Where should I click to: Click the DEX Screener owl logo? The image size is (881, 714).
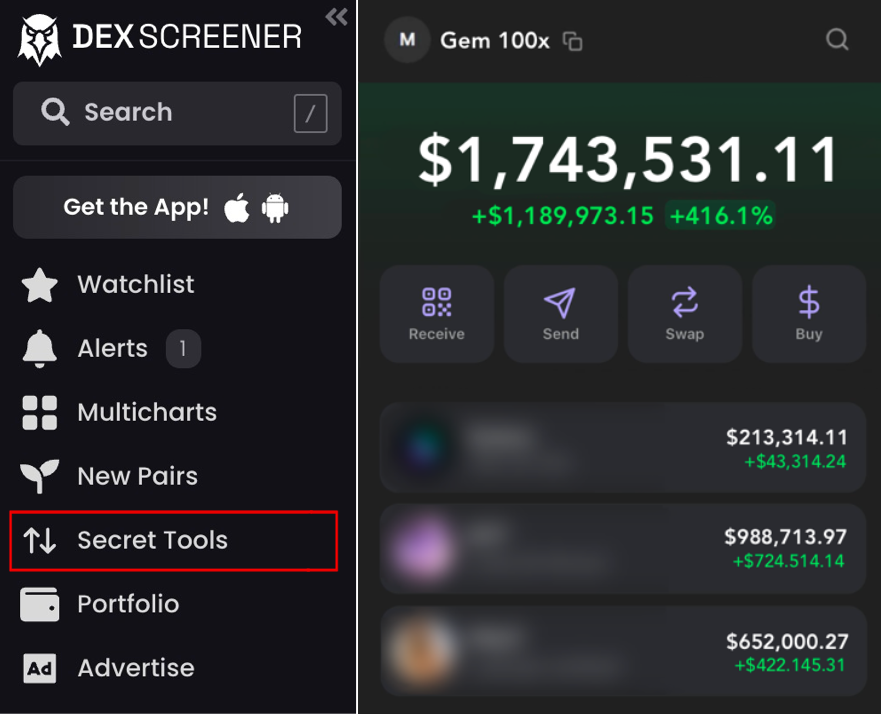(x=39, y=39)
